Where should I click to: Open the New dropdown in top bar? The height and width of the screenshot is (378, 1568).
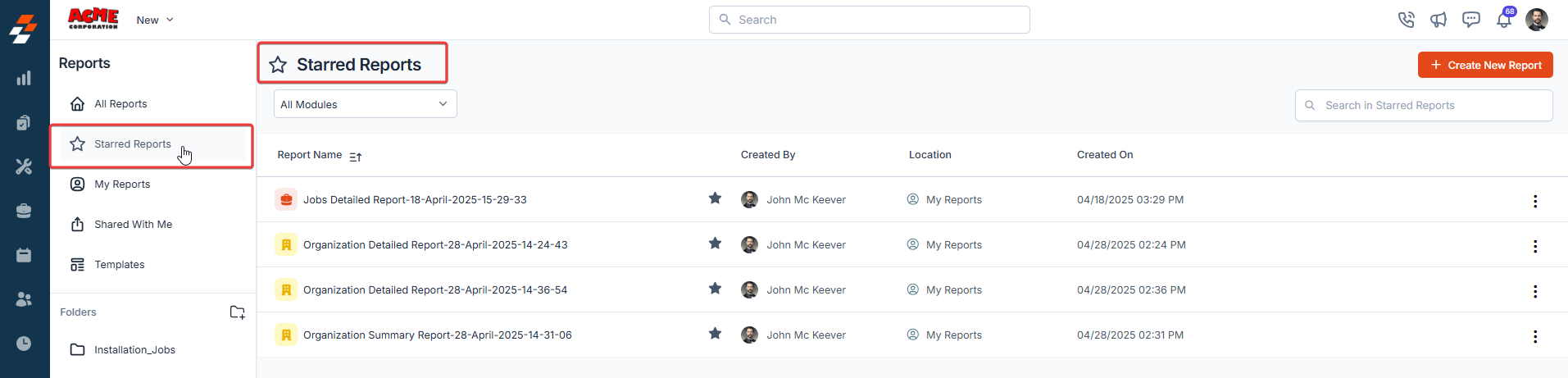[155, 20]
